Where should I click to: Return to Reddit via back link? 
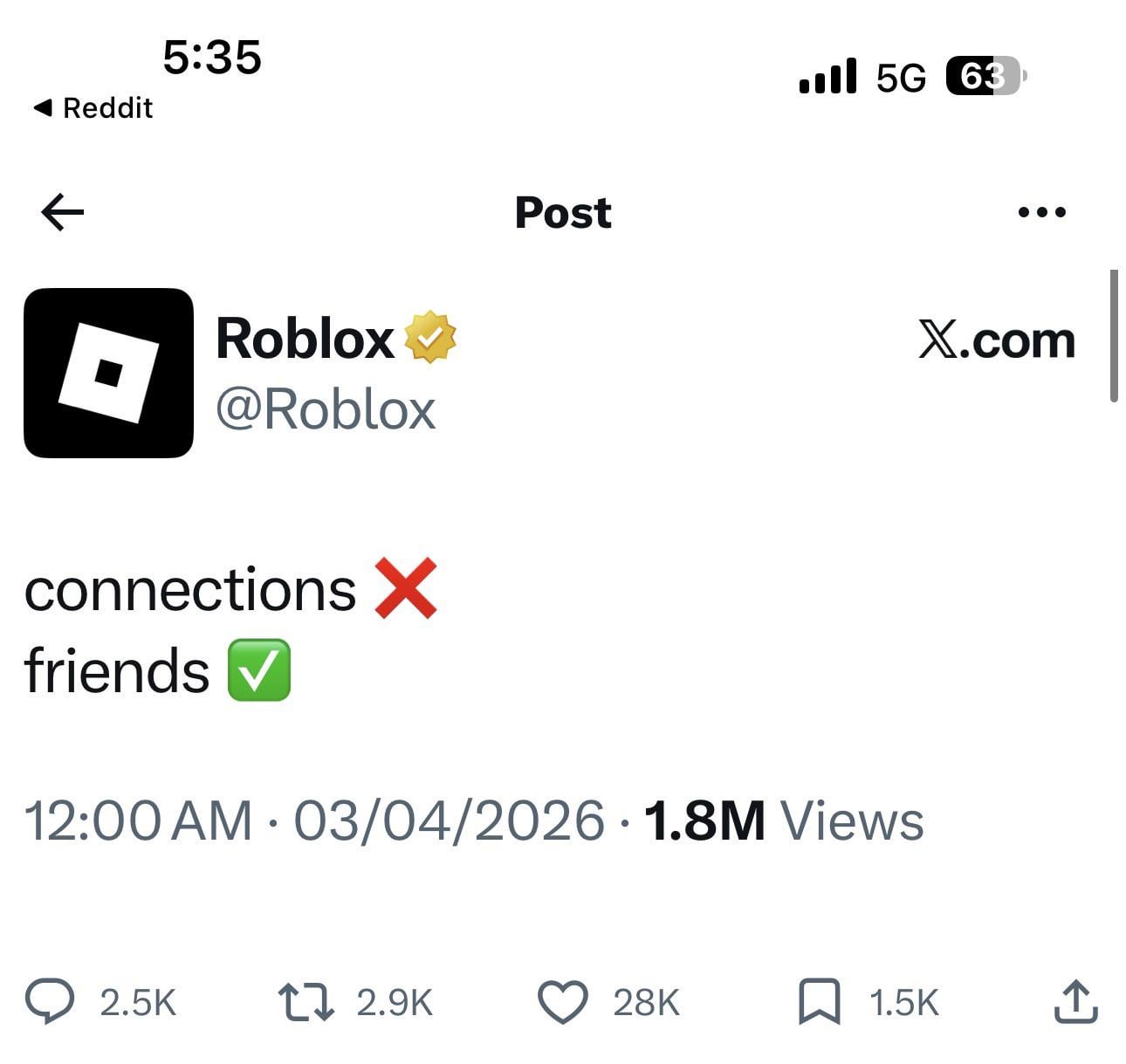click(x=93, y=108)
